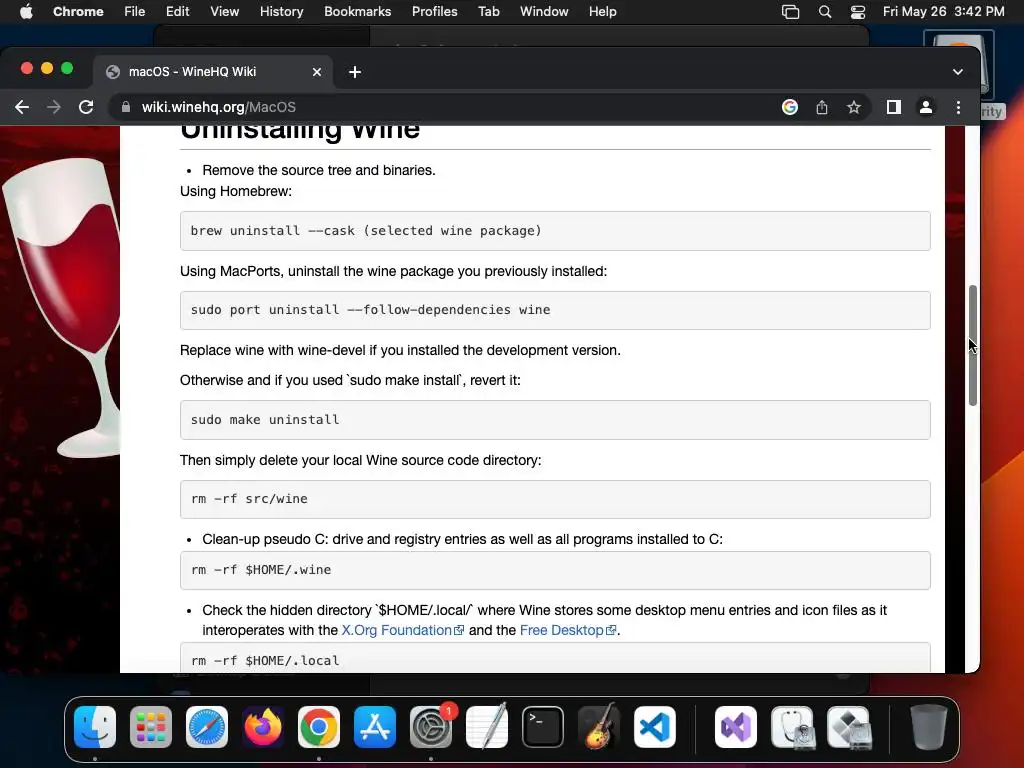
Task: Bookmark this page with the star
Action: [854, 107]
